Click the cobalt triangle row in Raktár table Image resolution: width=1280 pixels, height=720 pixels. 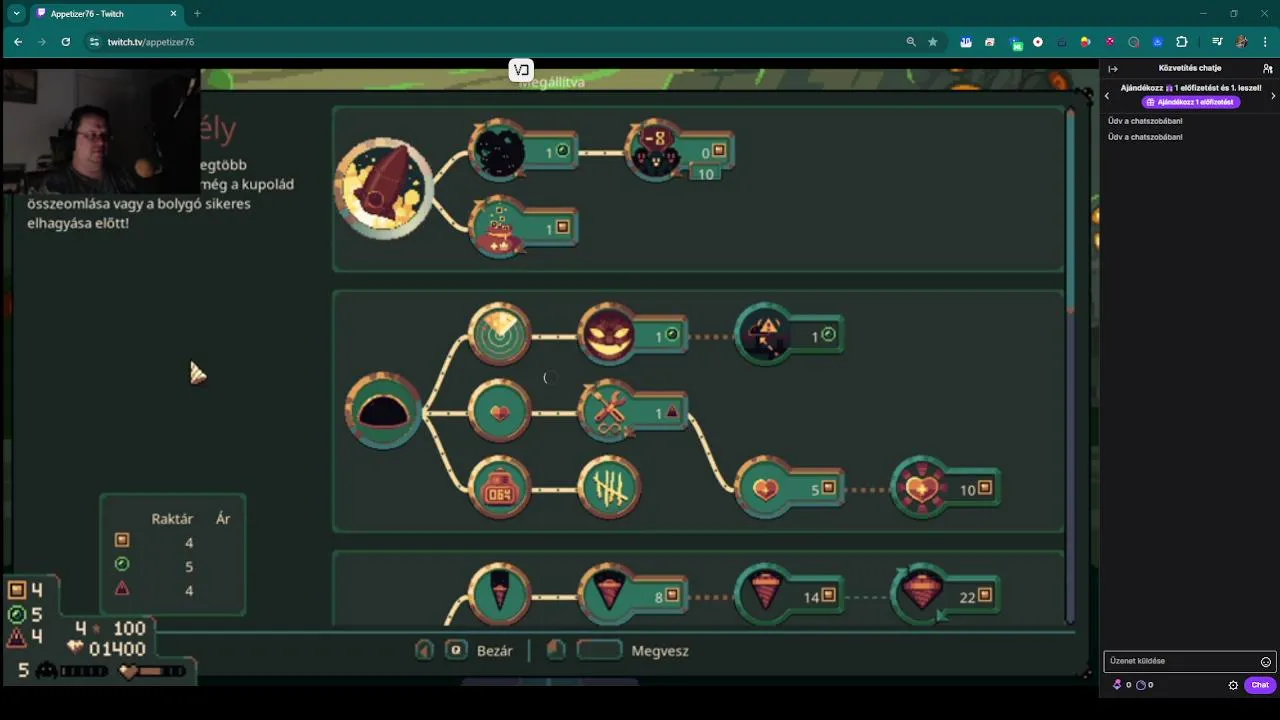(x=172, y=590)
